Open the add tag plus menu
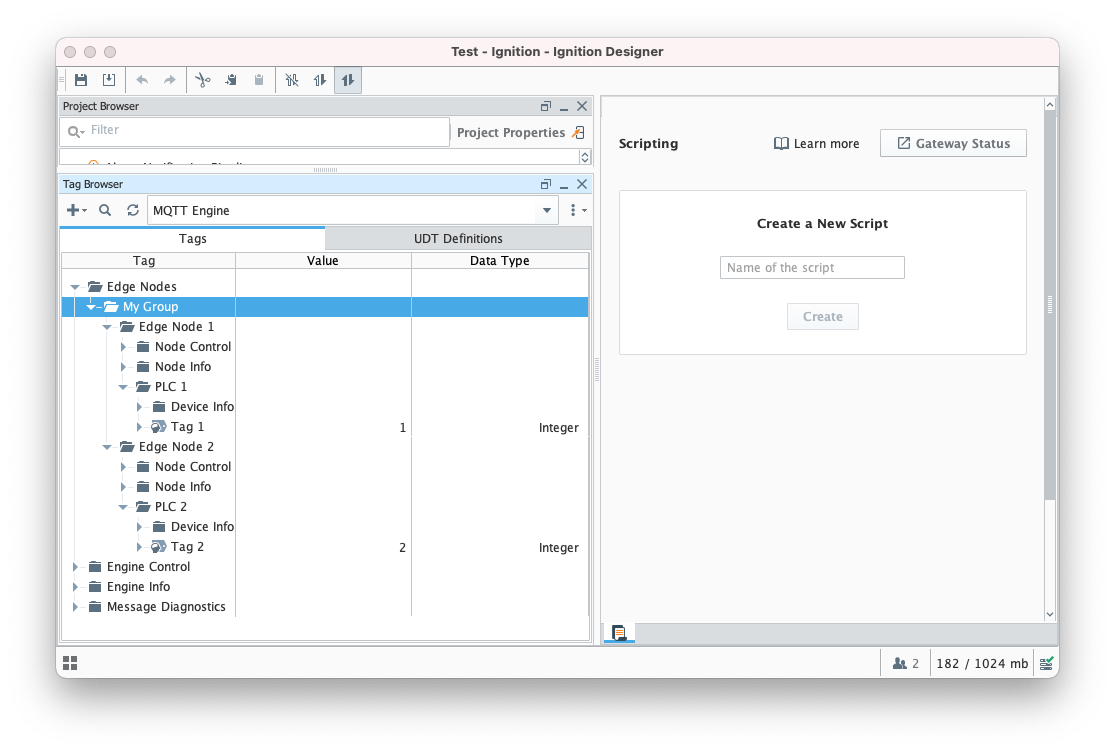 [76, 210]
